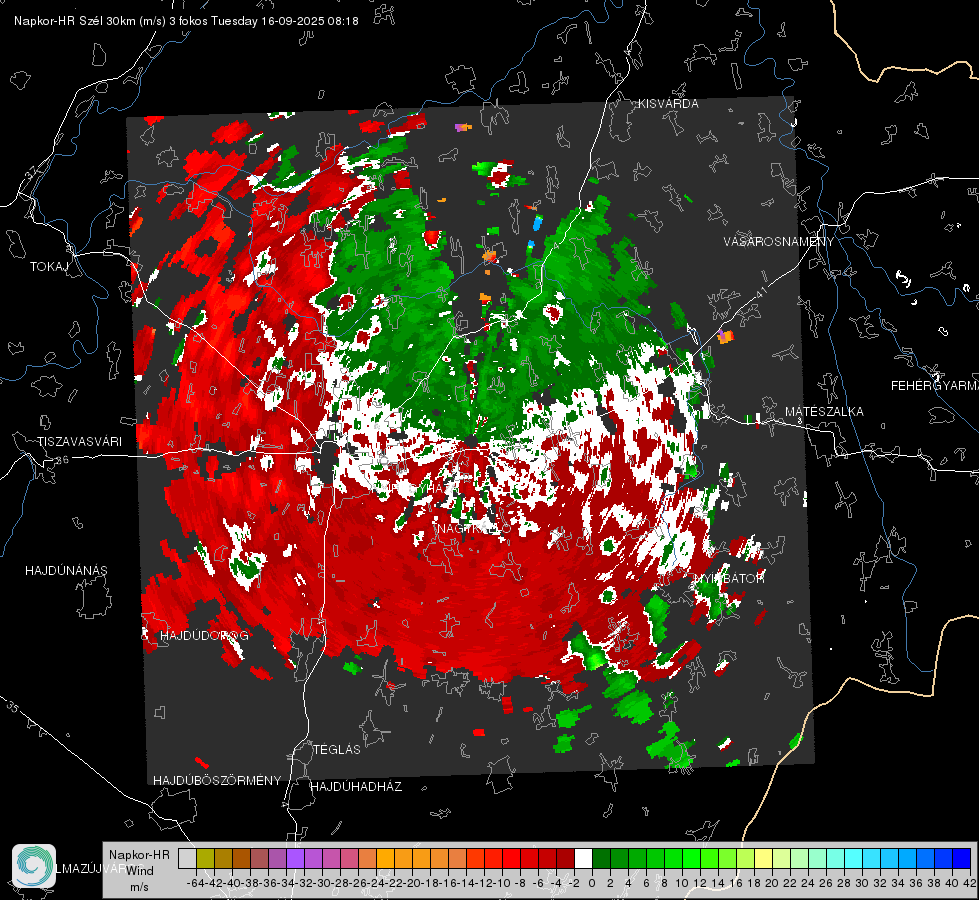Click road number 36 near Tiszavasvári
This screenshot has height=900, width=979.
coord(62,460)
